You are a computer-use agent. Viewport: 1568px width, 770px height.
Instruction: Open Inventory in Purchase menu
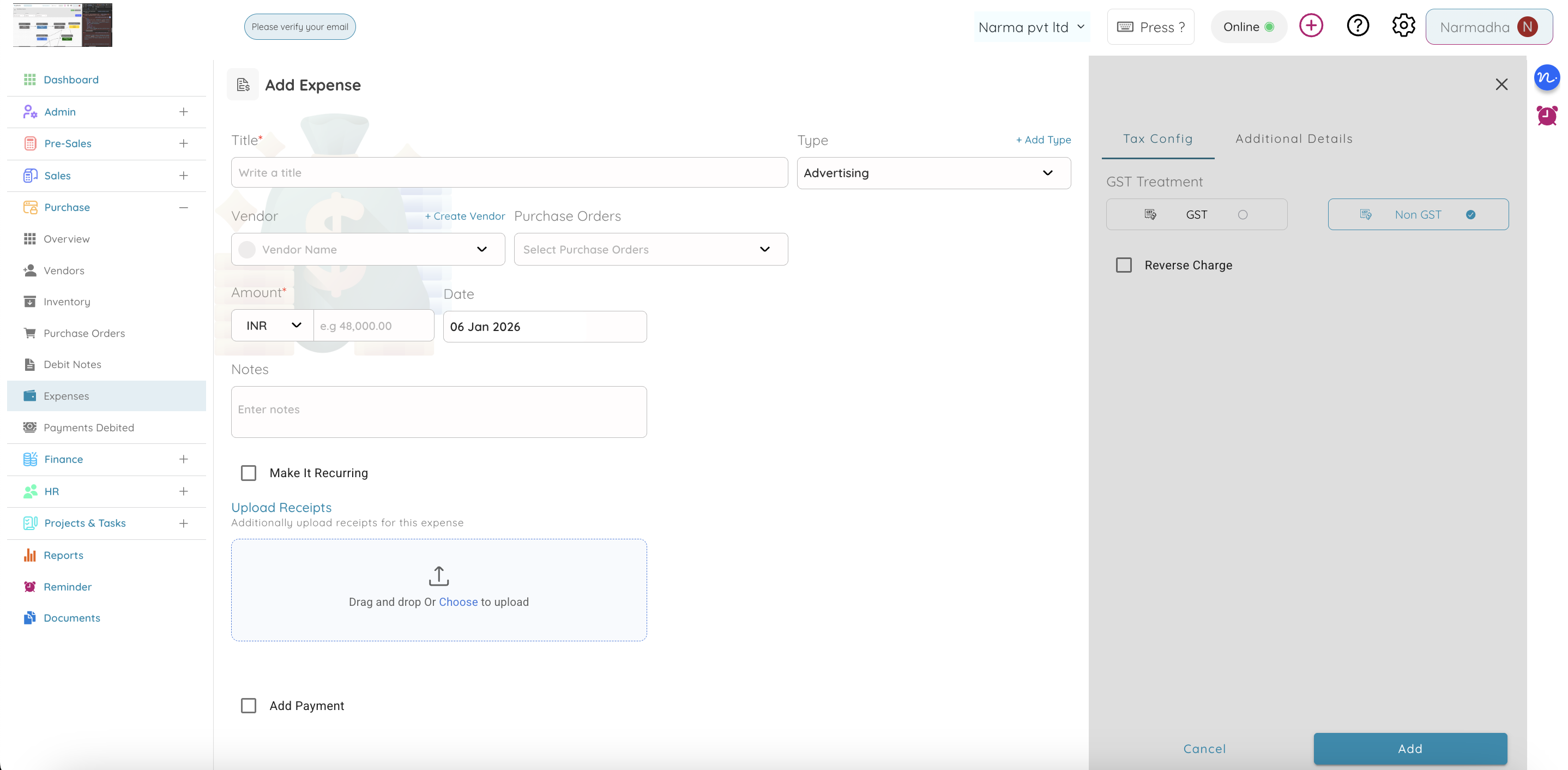pos(67,302)
